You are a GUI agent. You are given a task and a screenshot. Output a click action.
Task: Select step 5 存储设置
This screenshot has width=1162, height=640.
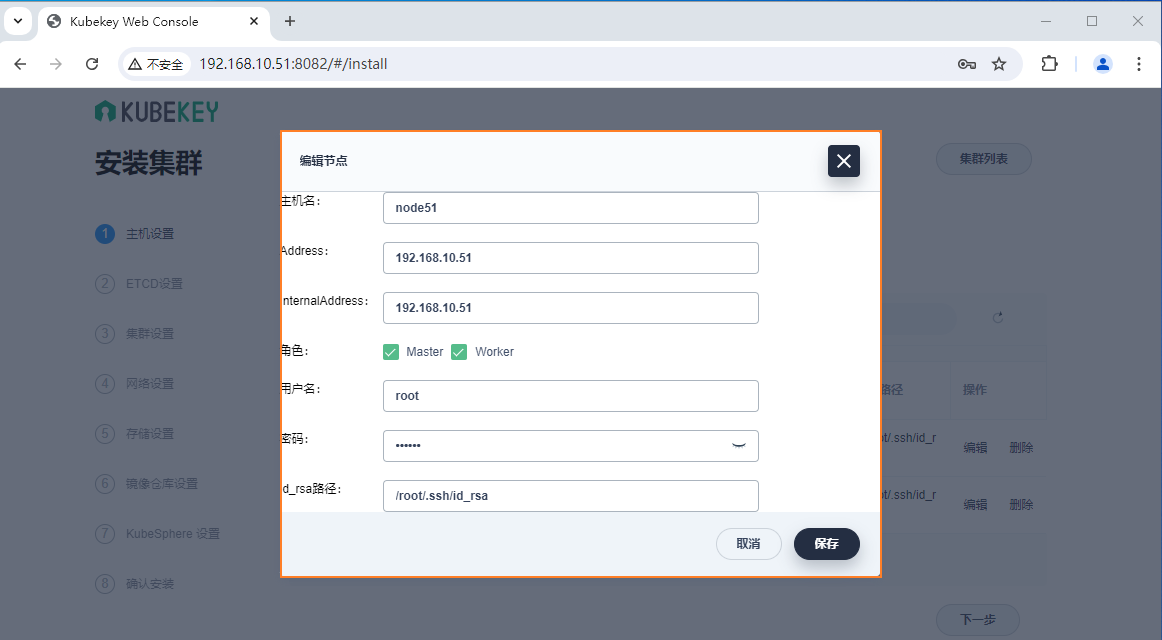click(x=135, y=433)
